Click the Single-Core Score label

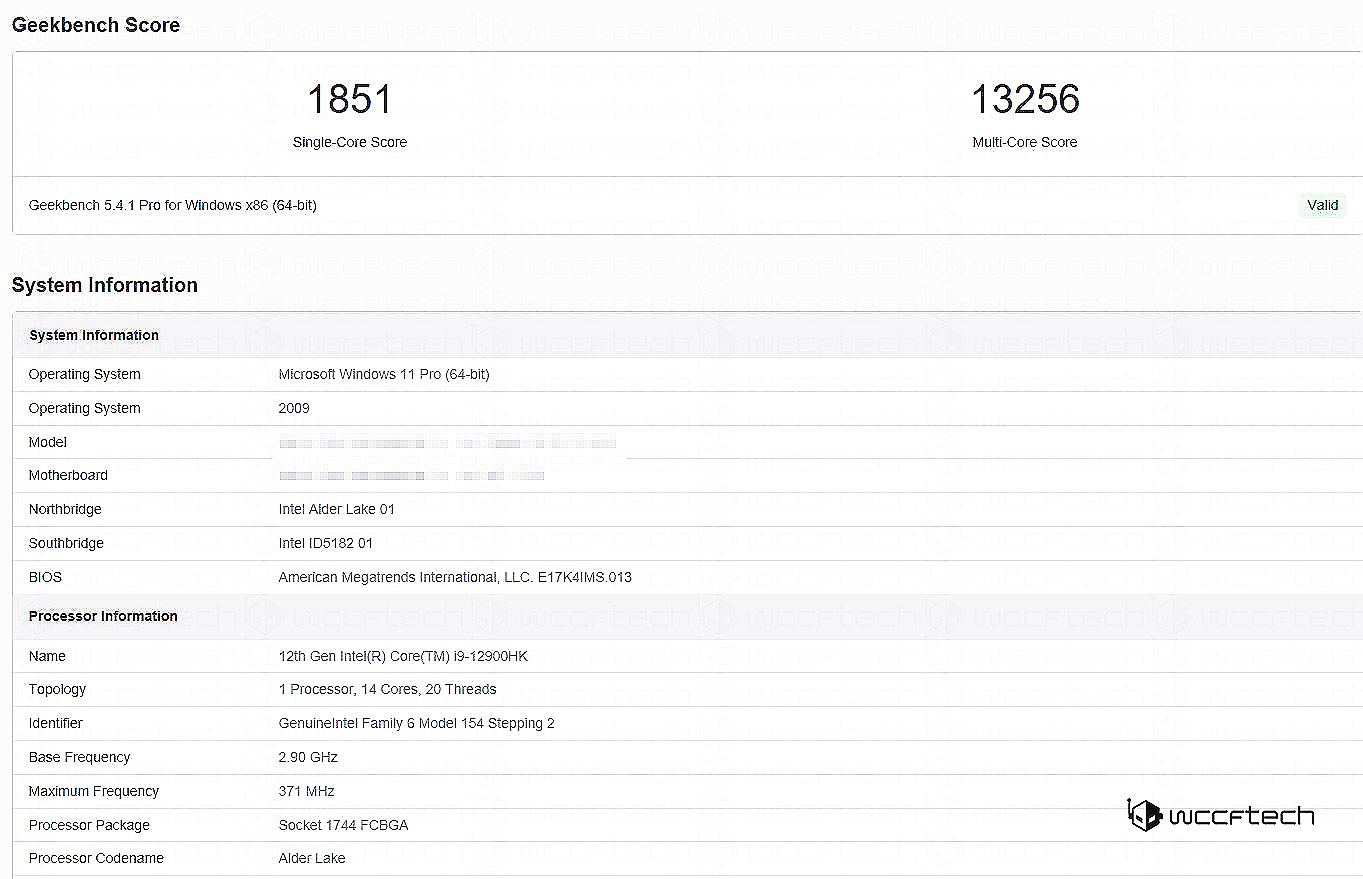pyautogui.click(x=349, y=142)
